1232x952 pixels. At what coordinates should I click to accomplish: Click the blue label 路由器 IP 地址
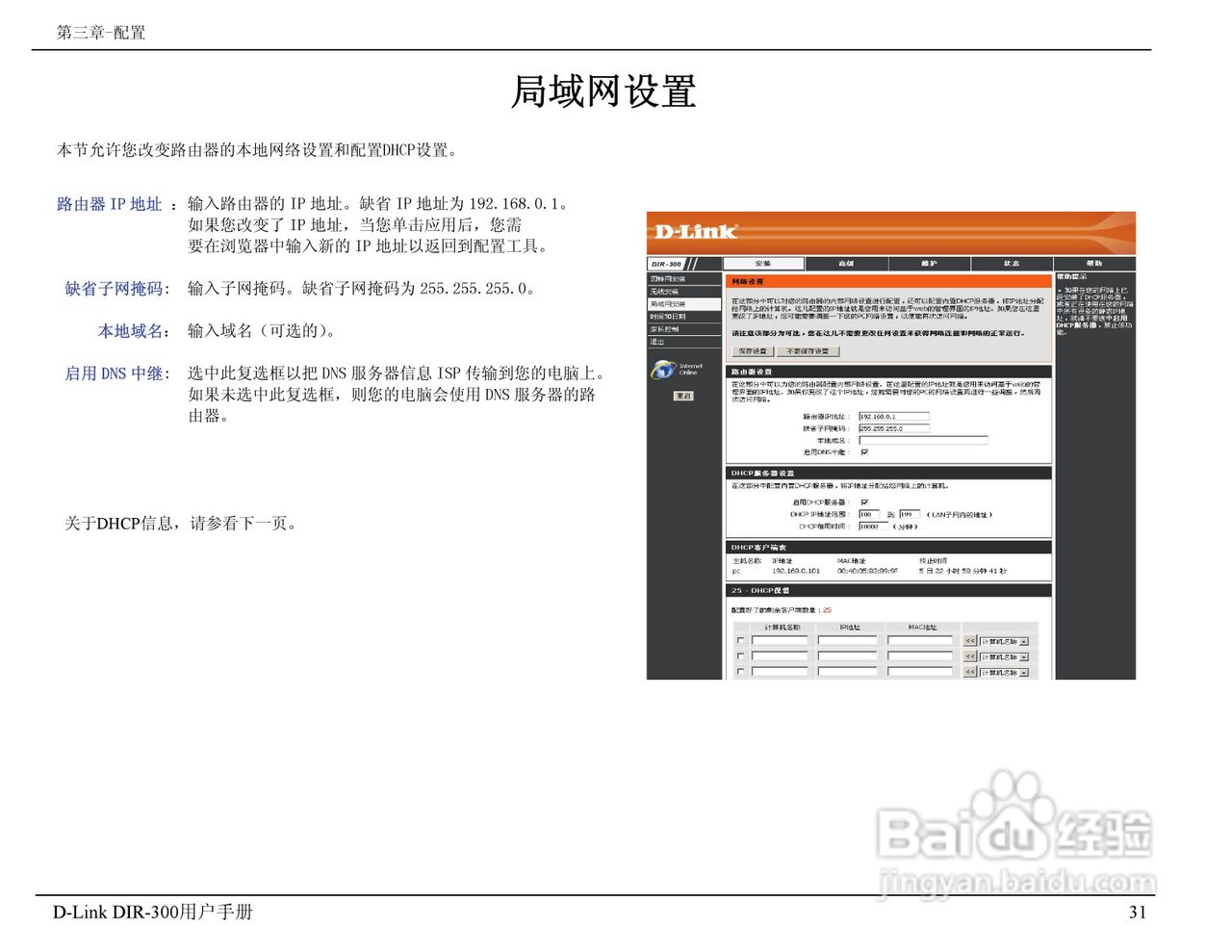click(x=109, y=204)
